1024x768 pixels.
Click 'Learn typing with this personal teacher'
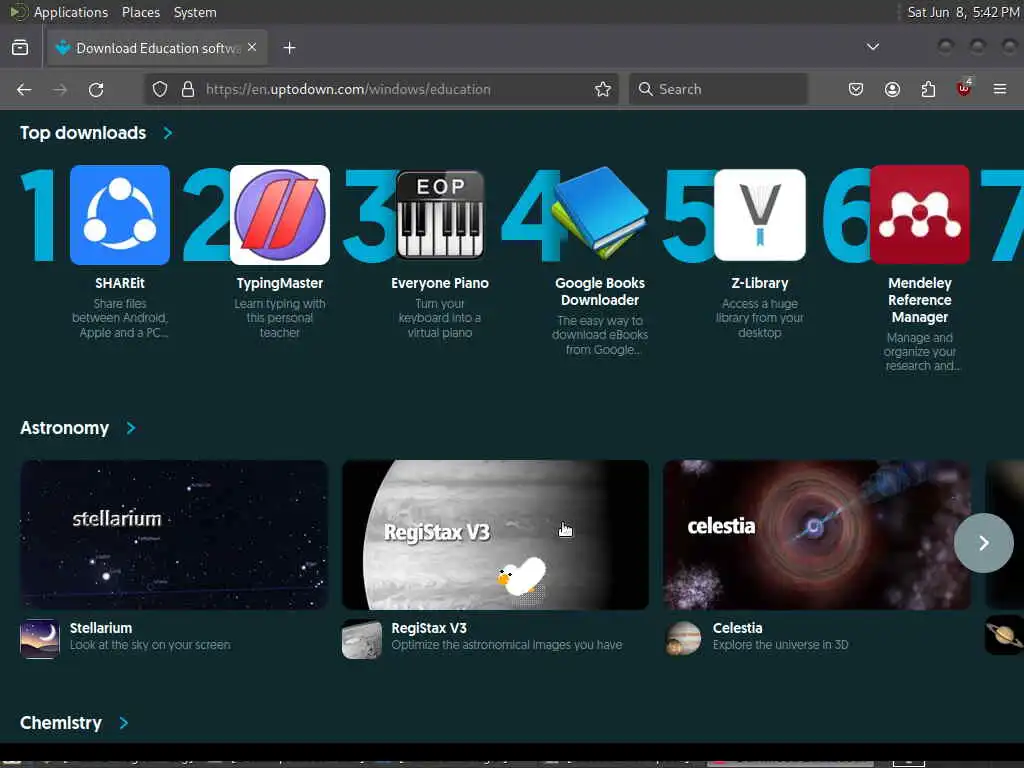(280, 318)
